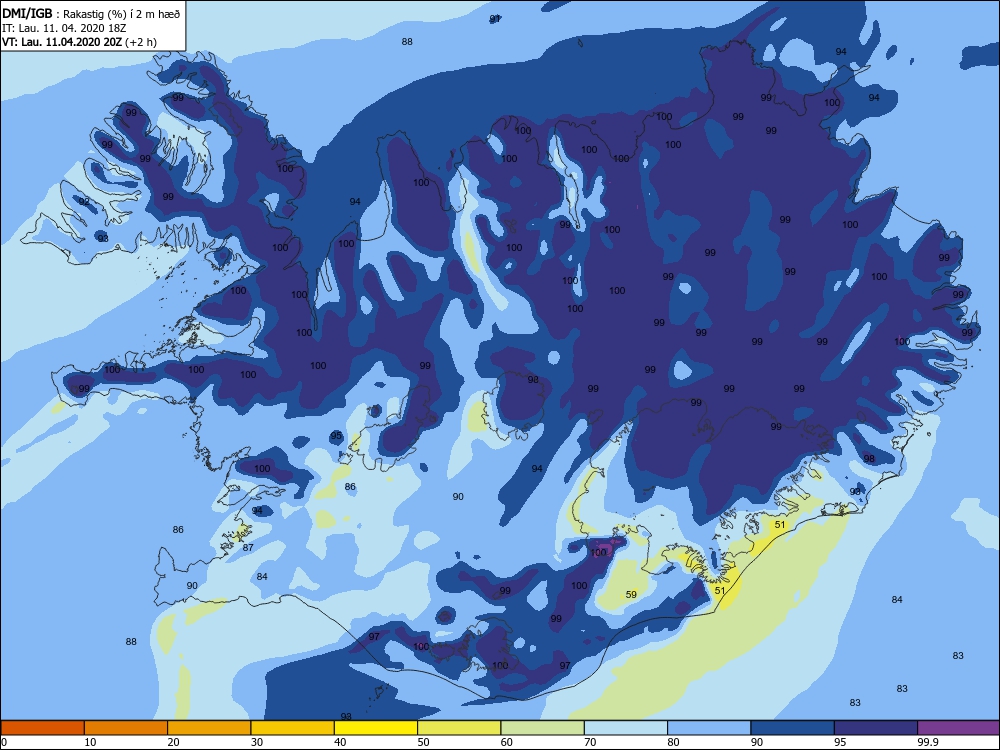Click the dark indigo 95–99.9 legend swatch
The height and width of the screenshot is (750, 1000).
(876, 728)
